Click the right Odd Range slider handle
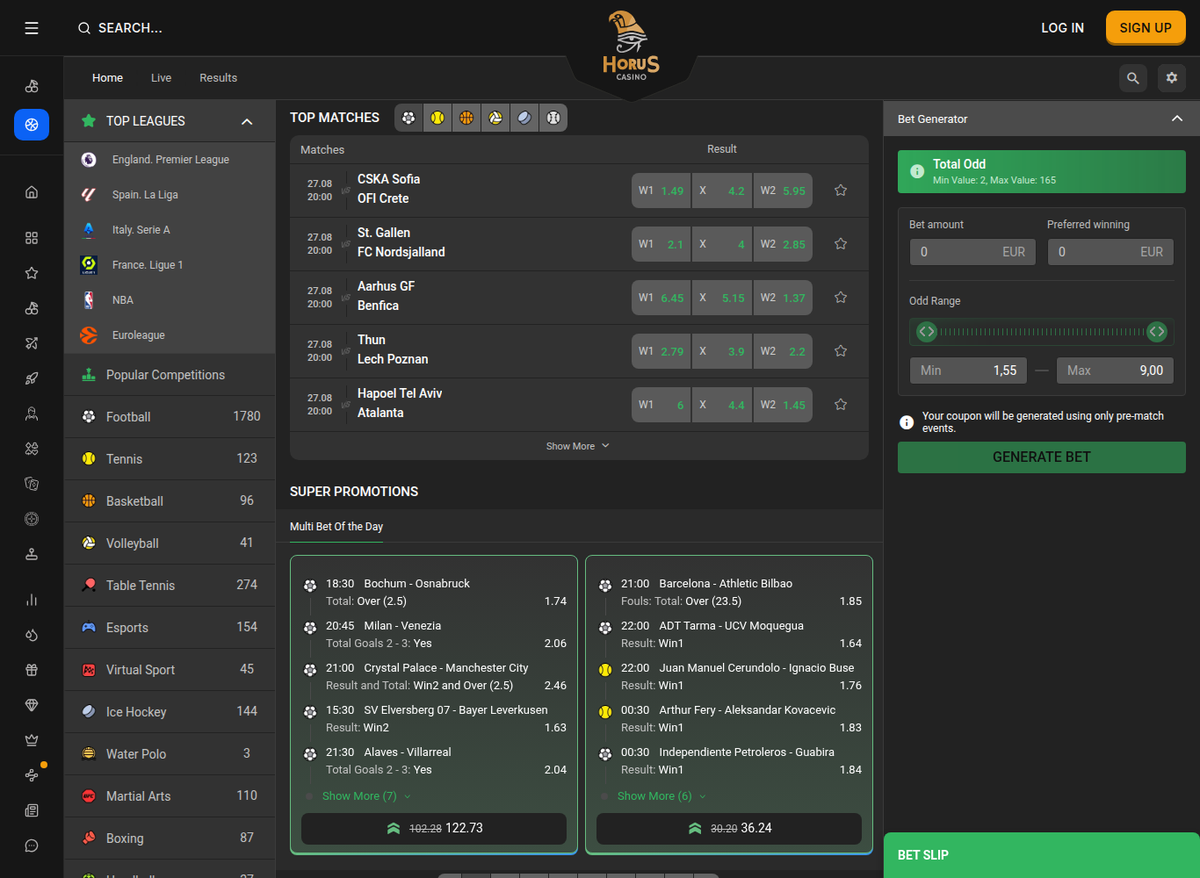The image size is (1200, 878). click(x=1157, y=331)
